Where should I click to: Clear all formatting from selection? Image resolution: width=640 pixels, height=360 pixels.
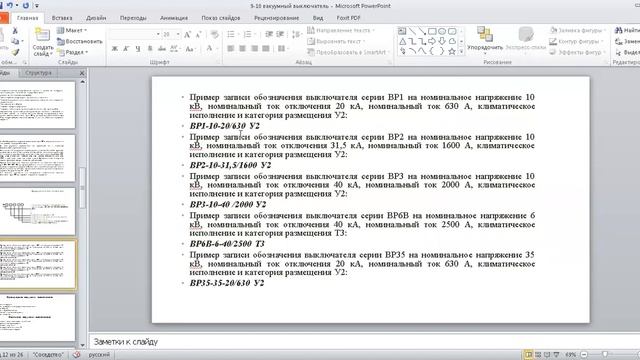(x=215, y=35)
